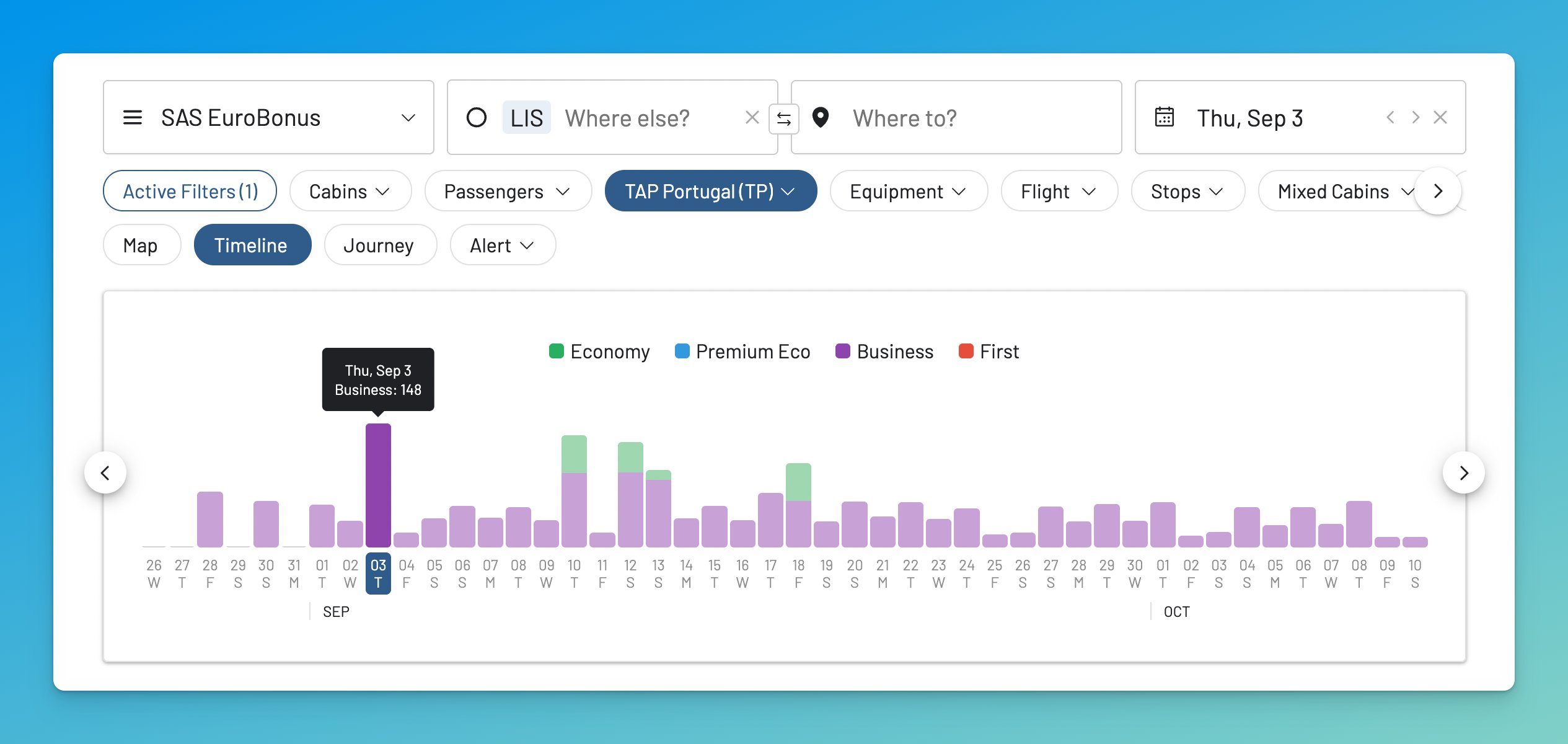Toggle First series in chart legend
The image size is (1568, 744).
(x=989, y=352)
